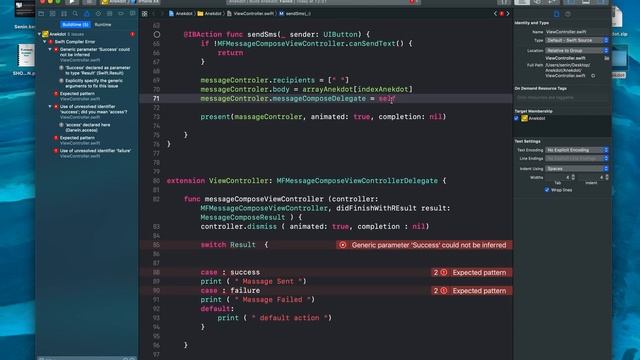Open the related items grid icon
The image size is (640, 360).
(144, 13)
